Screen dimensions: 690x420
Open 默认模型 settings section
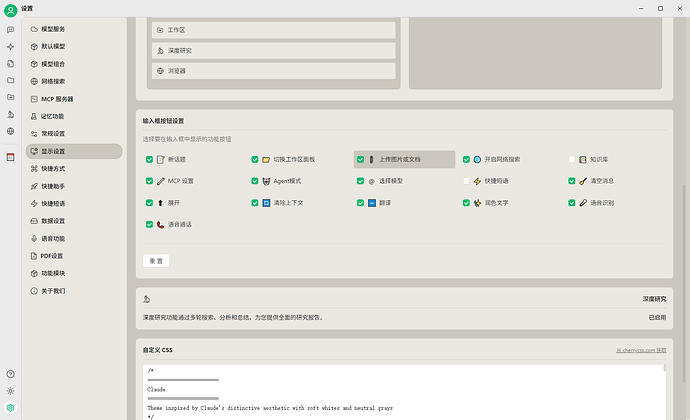(73, 46)
